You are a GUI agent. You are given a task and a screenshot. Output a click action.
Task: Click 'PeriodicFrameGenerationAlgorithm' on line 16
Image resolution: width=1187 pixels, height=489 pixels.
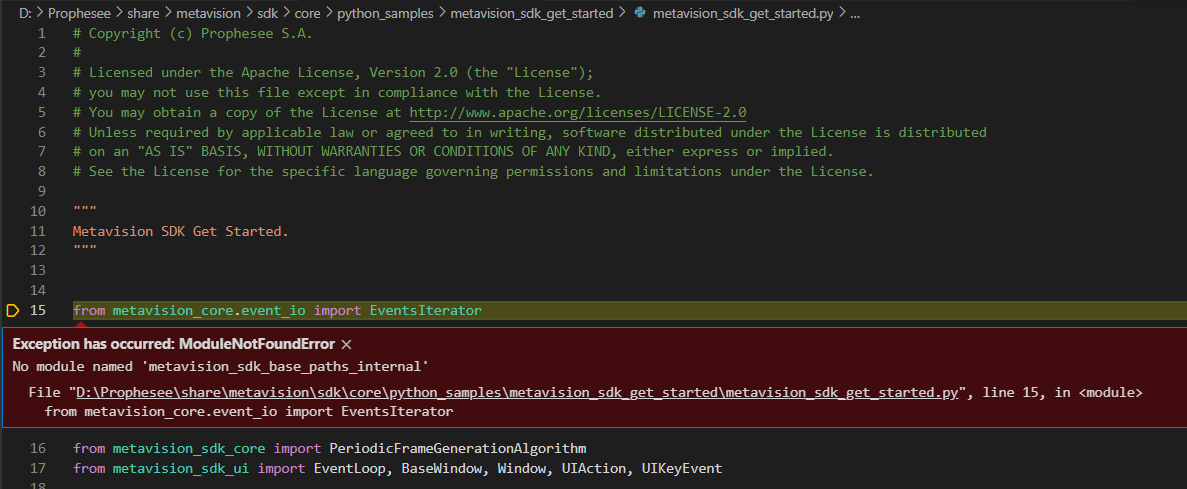click(x=458, y=449)
